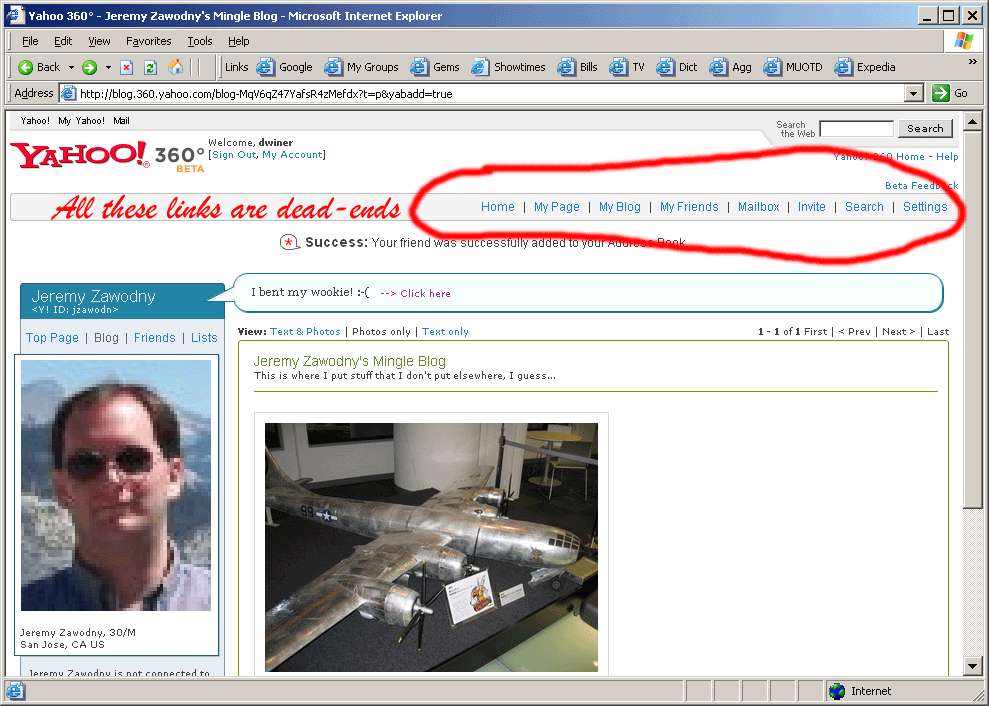Click the airplane model photo thumbnail

coord(431,546)
